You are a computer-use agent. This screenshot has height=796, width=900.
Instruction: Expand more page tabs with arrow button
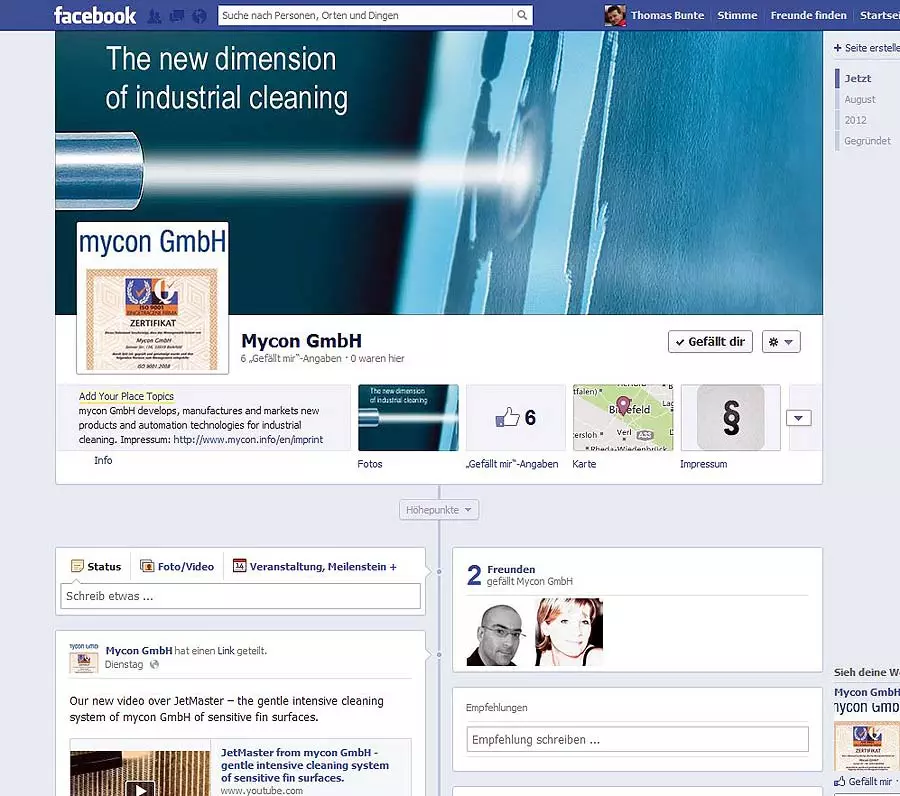798,418
